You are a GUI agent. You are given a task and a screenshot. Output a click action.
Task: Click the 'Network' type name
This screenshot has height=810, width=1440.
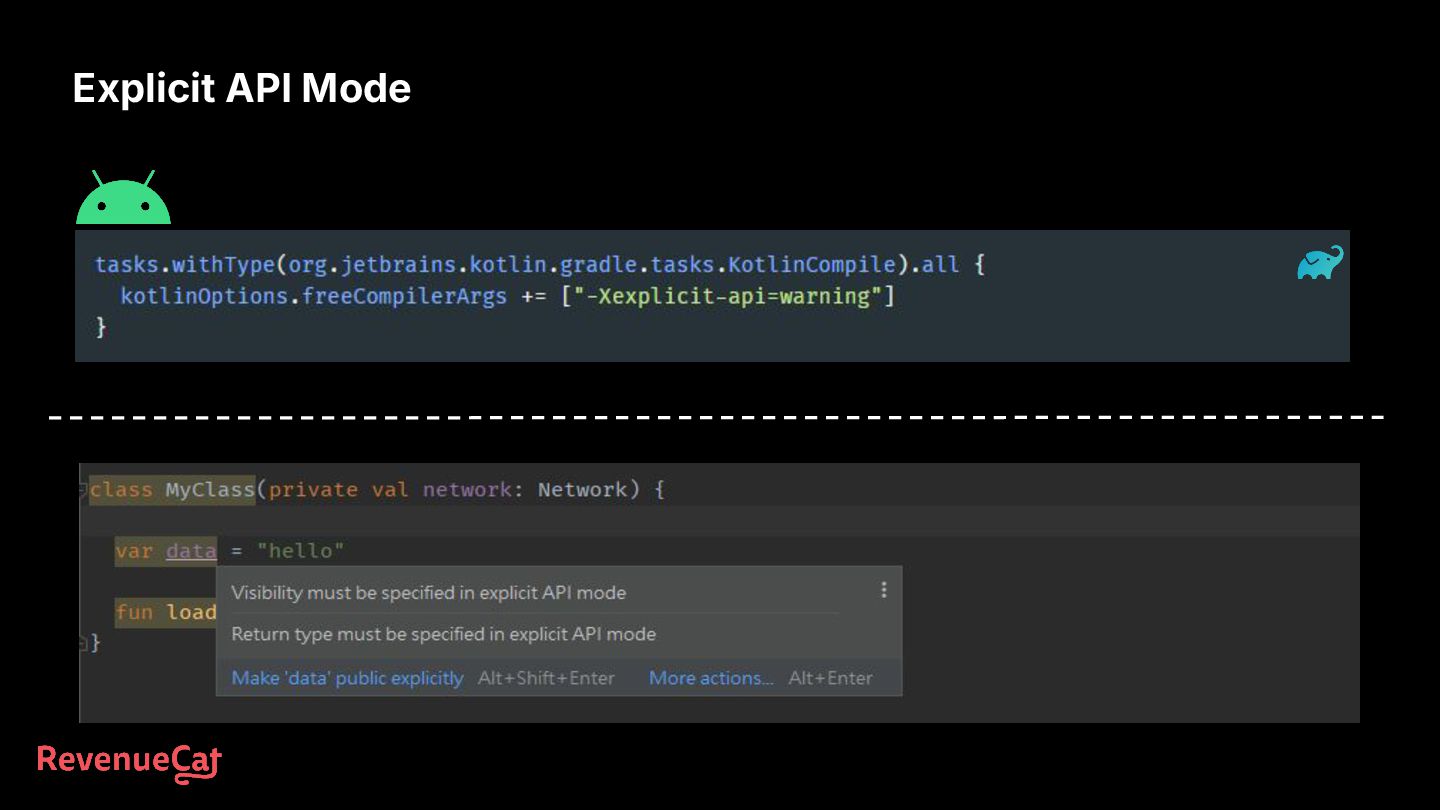pyautogui.click(x=582, y=490)
